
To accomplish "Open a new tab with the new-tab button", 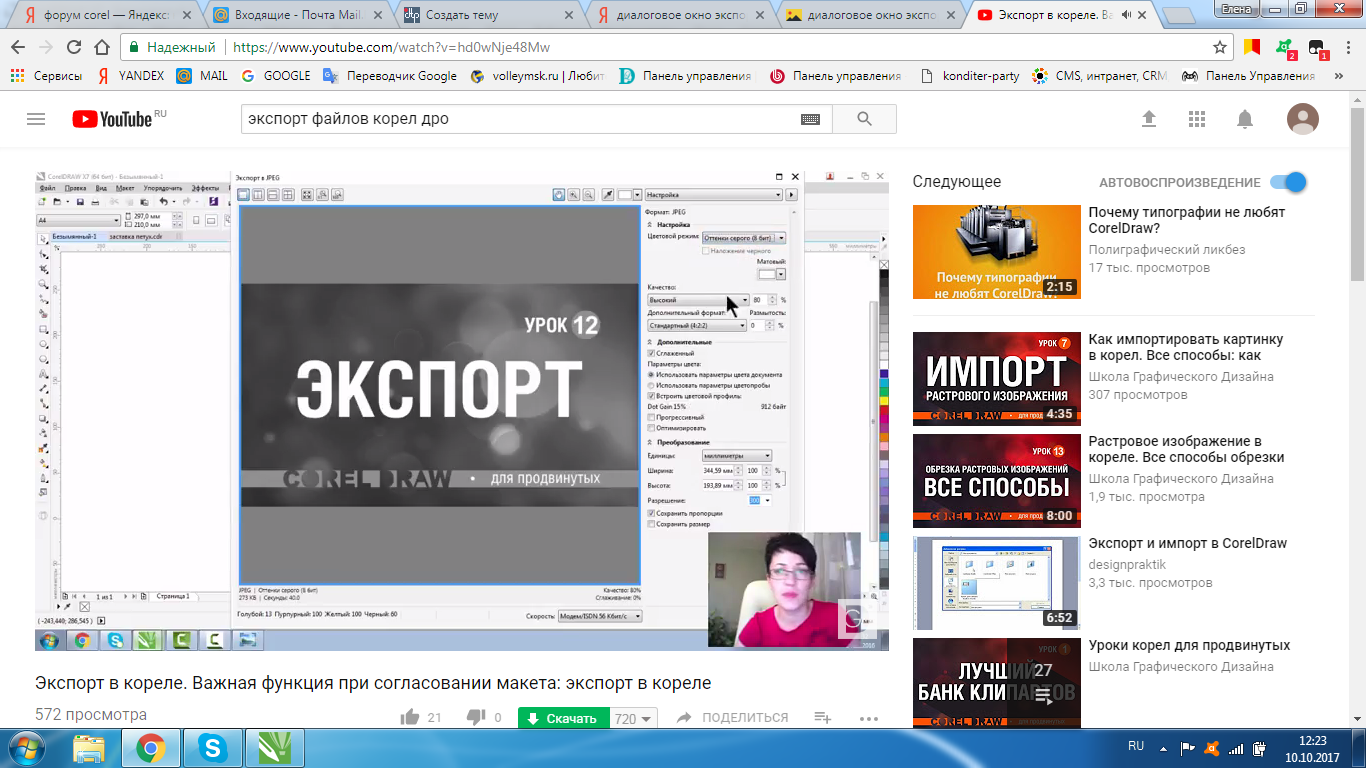I will tap(1181, 15).
